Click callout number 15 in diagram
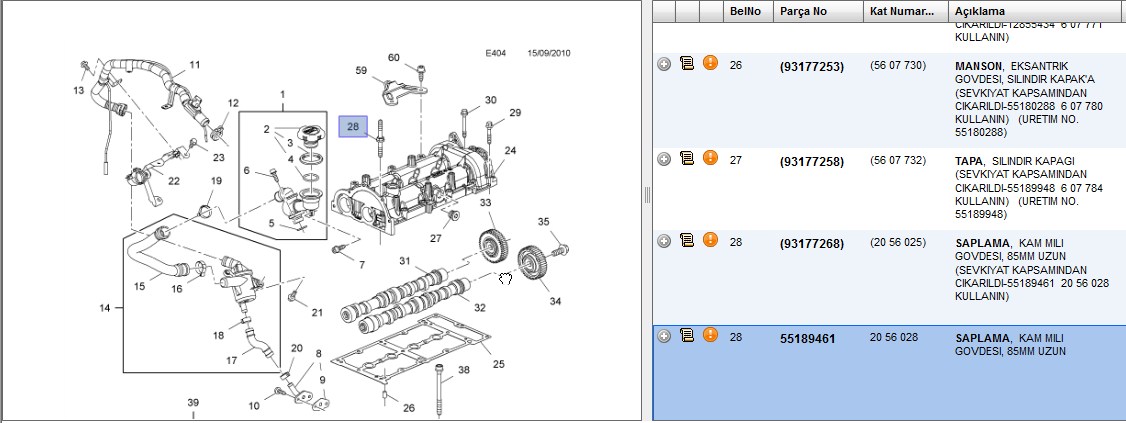 [139, 286]
